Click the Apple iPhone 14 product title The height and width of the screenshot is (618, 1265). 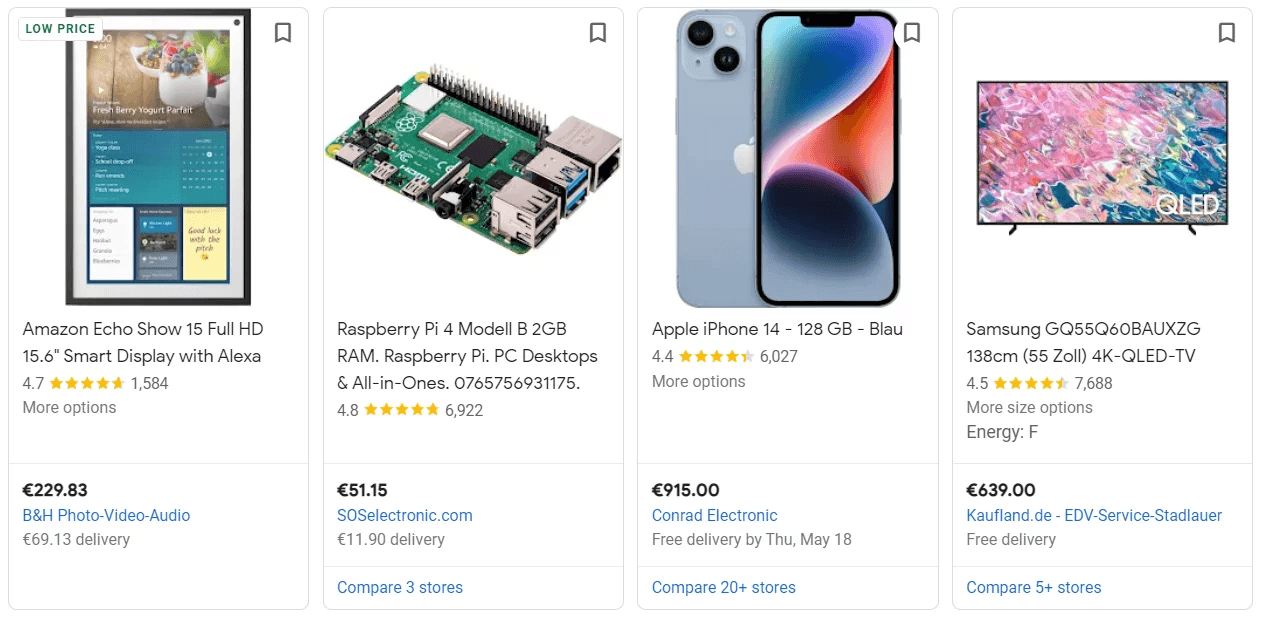[776, 328]
